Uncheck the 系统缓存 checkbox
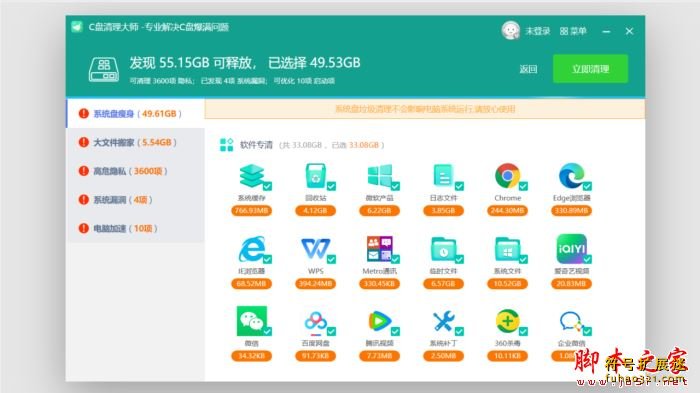700x393 pixels. [x=267, y=186]
